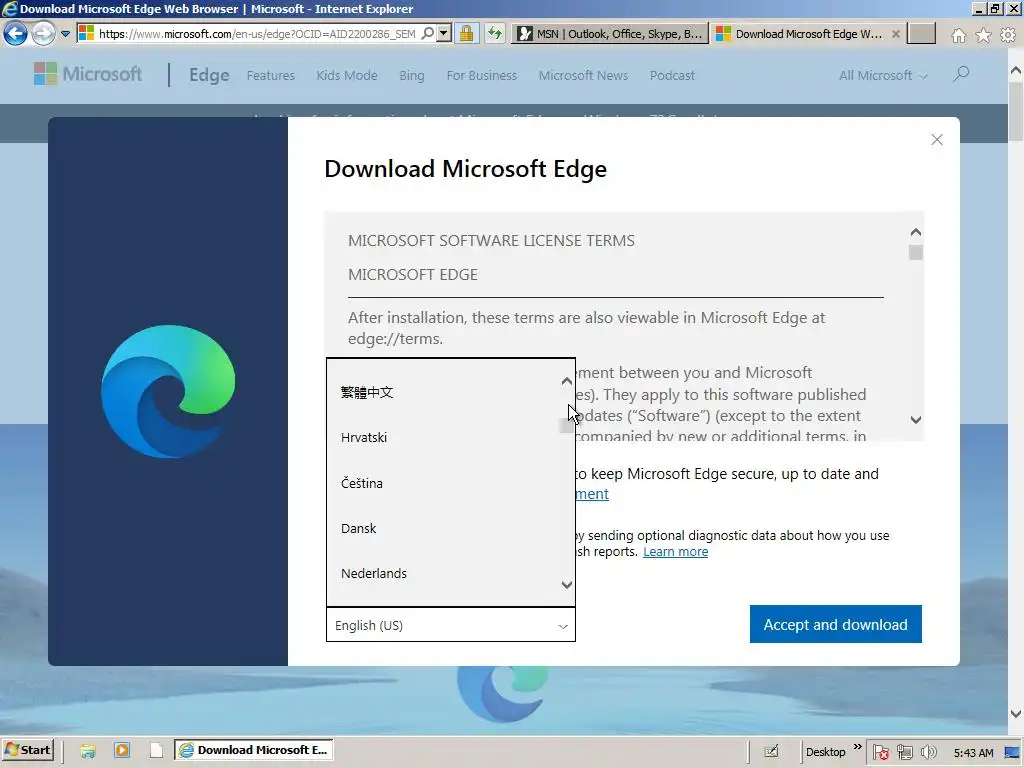Viewport: 1024px width, 768px height.
Task: Click the 5:43 AM clock
Action: [x=973, y=753]
